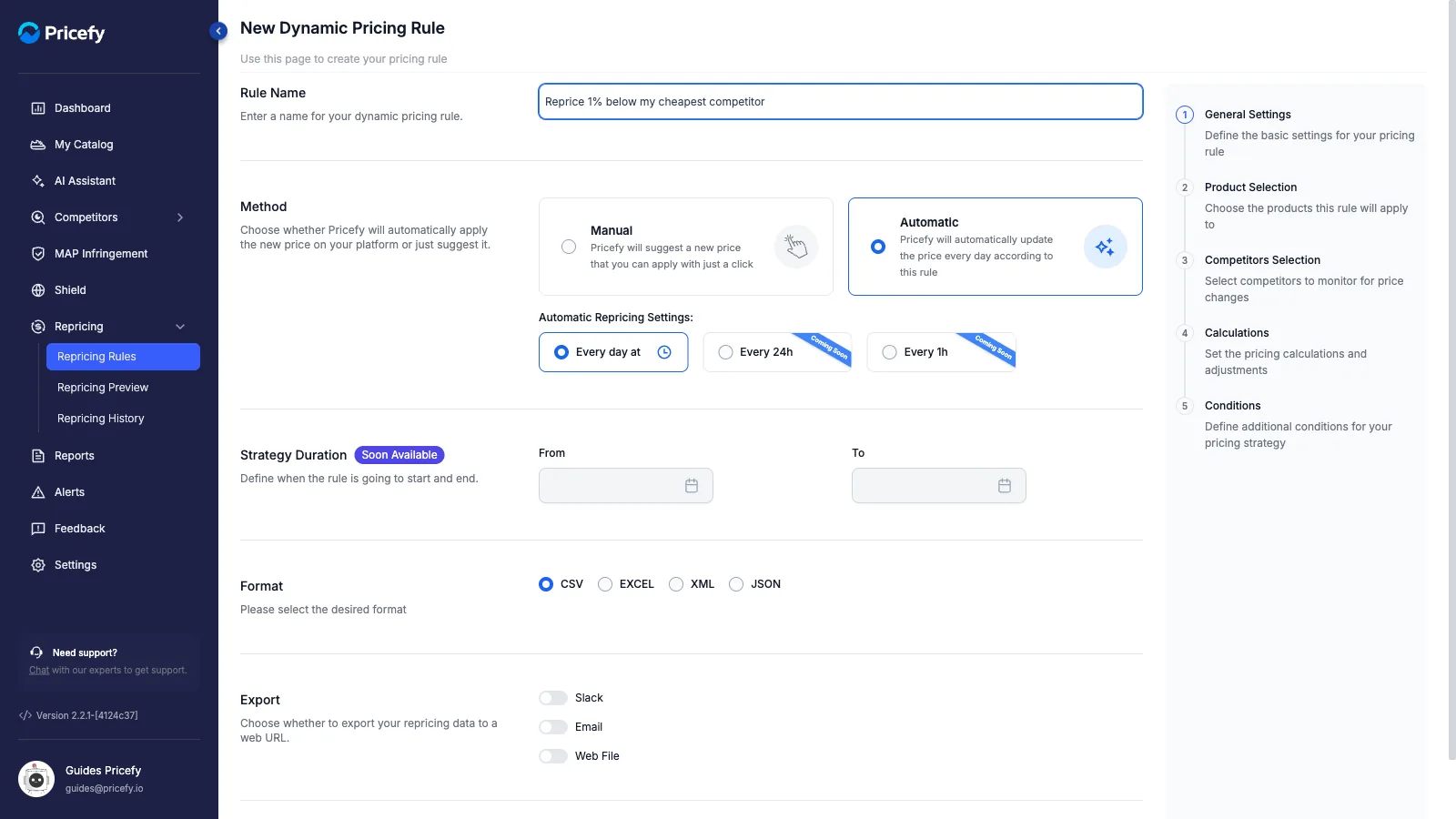Click the Guides Pricefy avatar
1456x819 pixels.
point(36,779)
